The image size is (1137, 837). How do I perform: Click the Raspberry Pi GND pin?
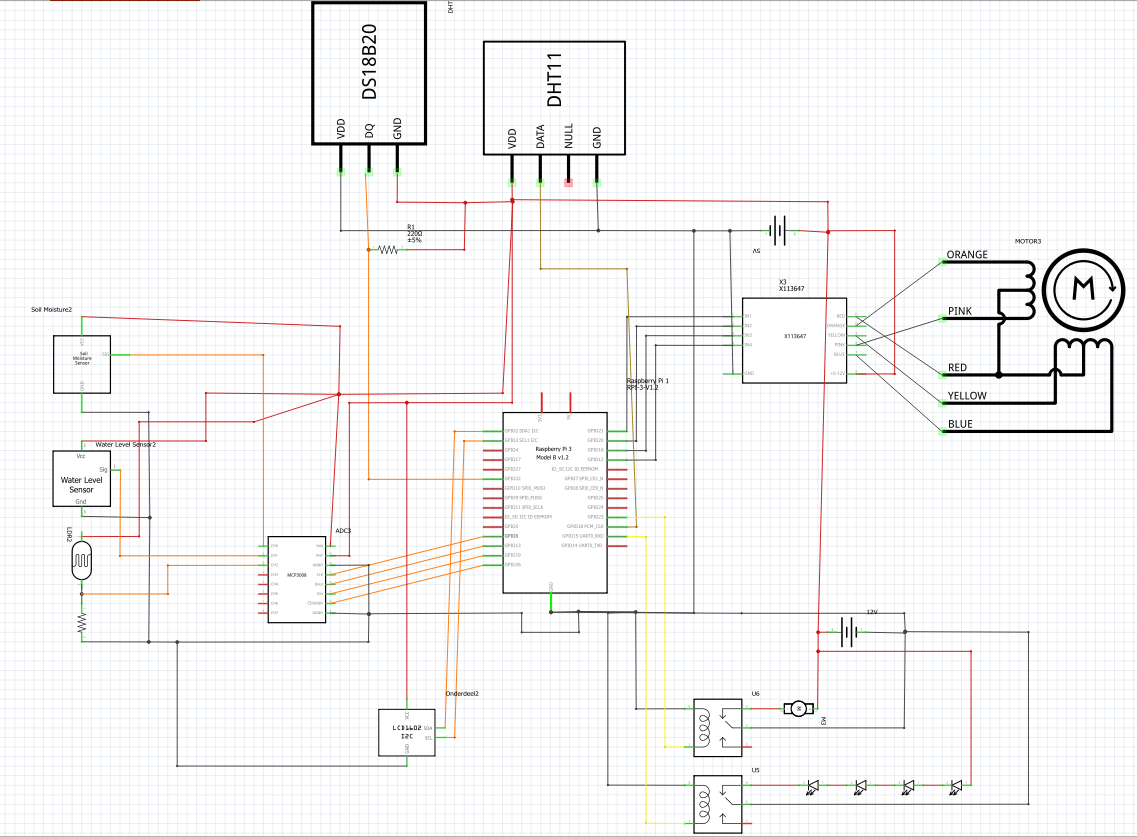(x=551, y=601)
